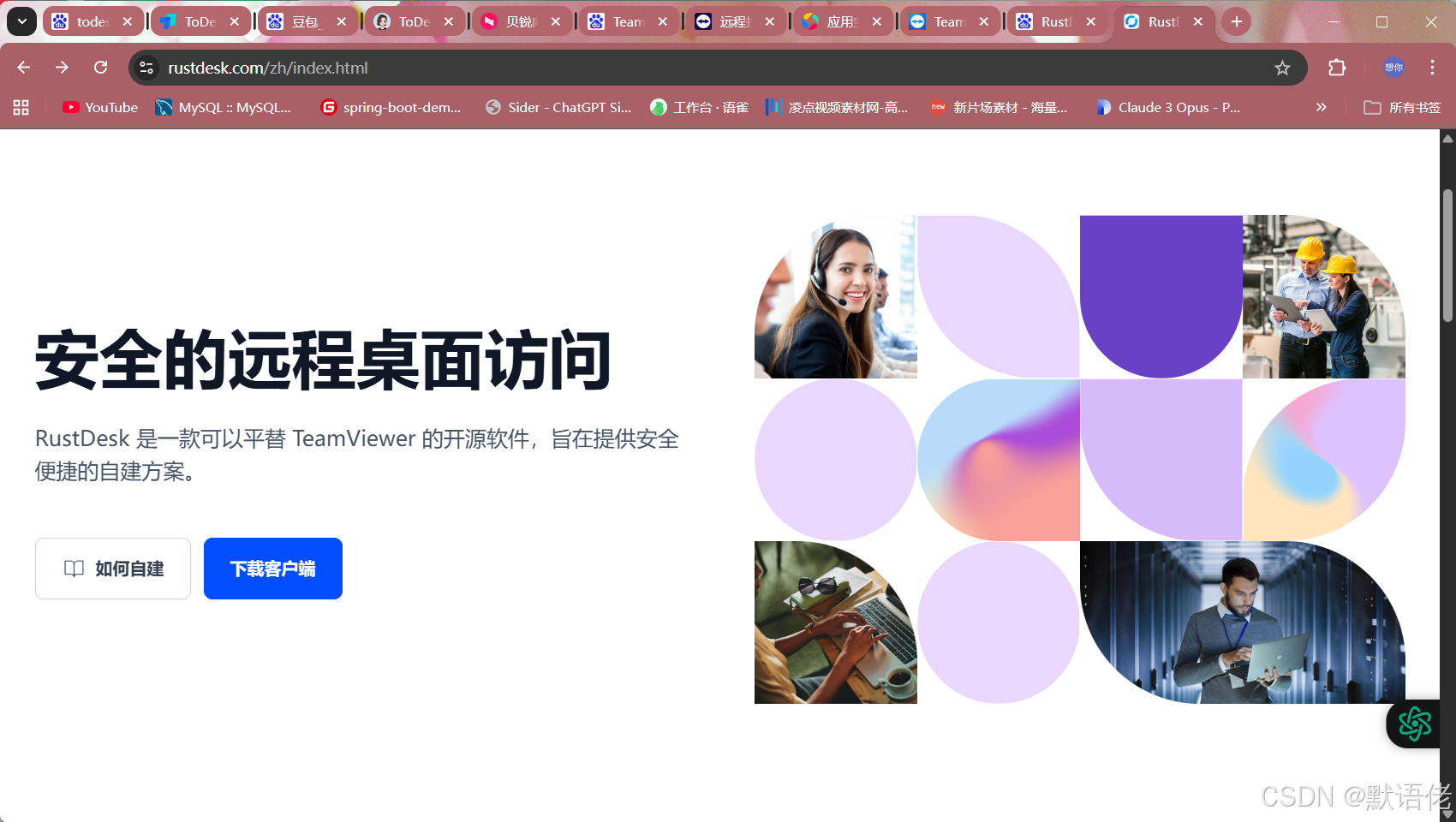Image resolution: width=1456 pixels, height=822 pixels.
Task: Click the 下载客户端 button
Action: 273,569
